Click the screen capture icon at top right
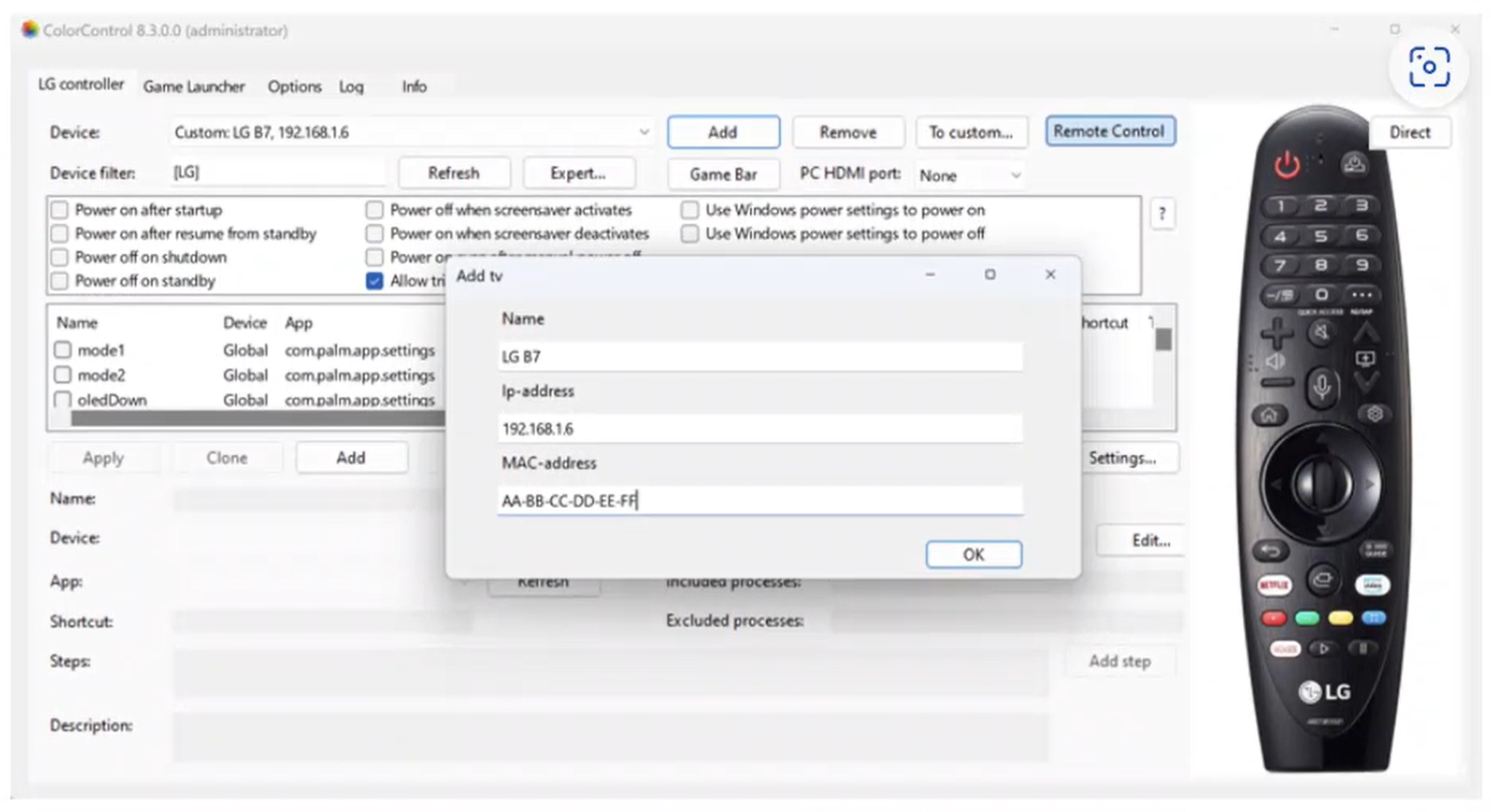The width and height of the screenshot is (1491, 812). pyautogui.click(x=1428, y=67)
